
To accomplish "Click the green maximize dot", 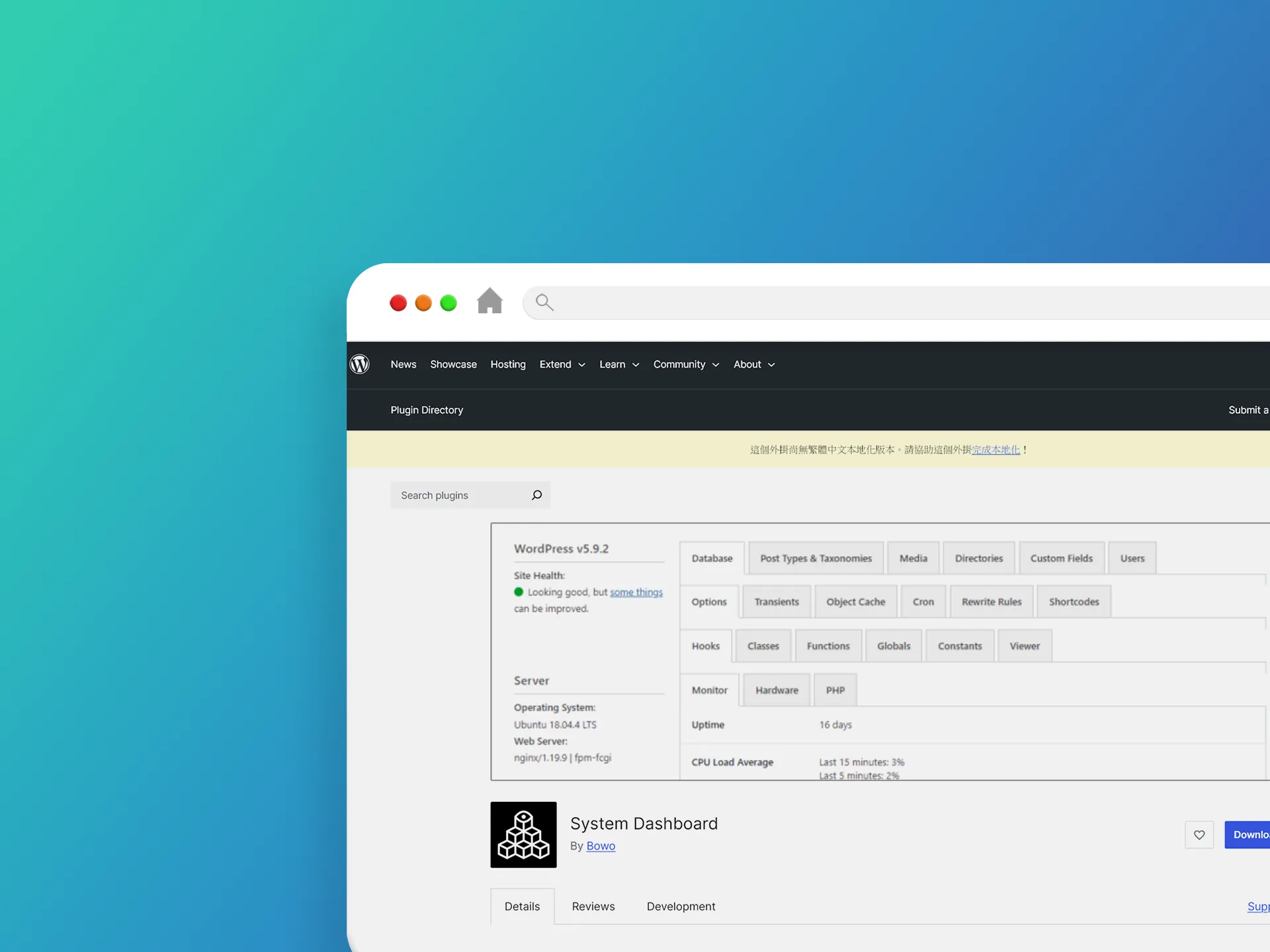I will (x=448, y=303).
